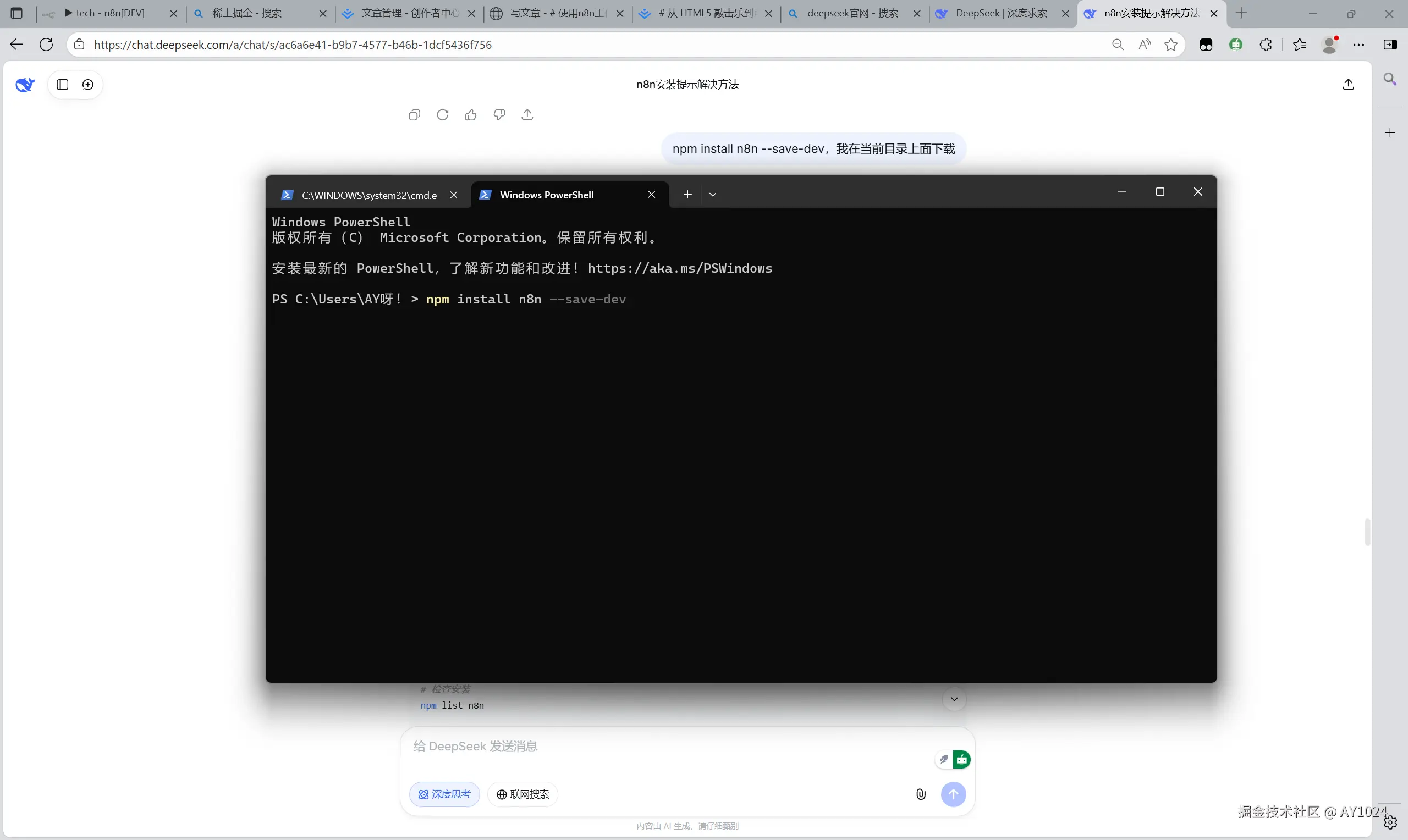Screen dimensions: 1408x840
Task: Expand the collapsed code block chevron
Action: coord(954,699)
